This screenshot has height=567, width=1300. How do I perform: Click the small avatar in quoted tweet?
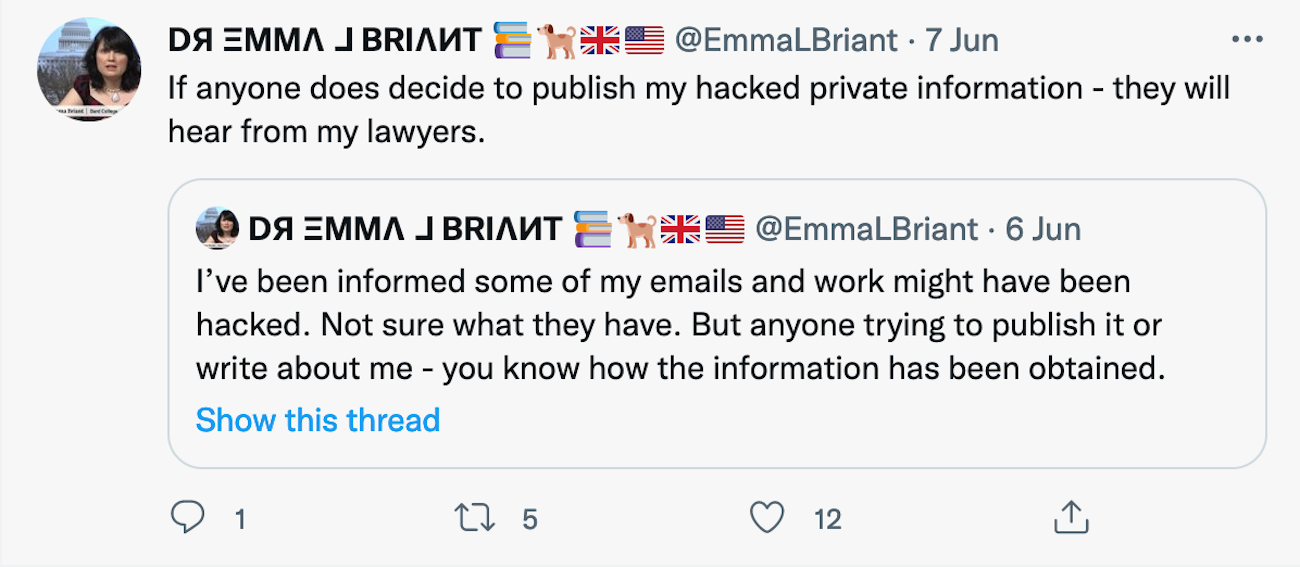(216, 229)
